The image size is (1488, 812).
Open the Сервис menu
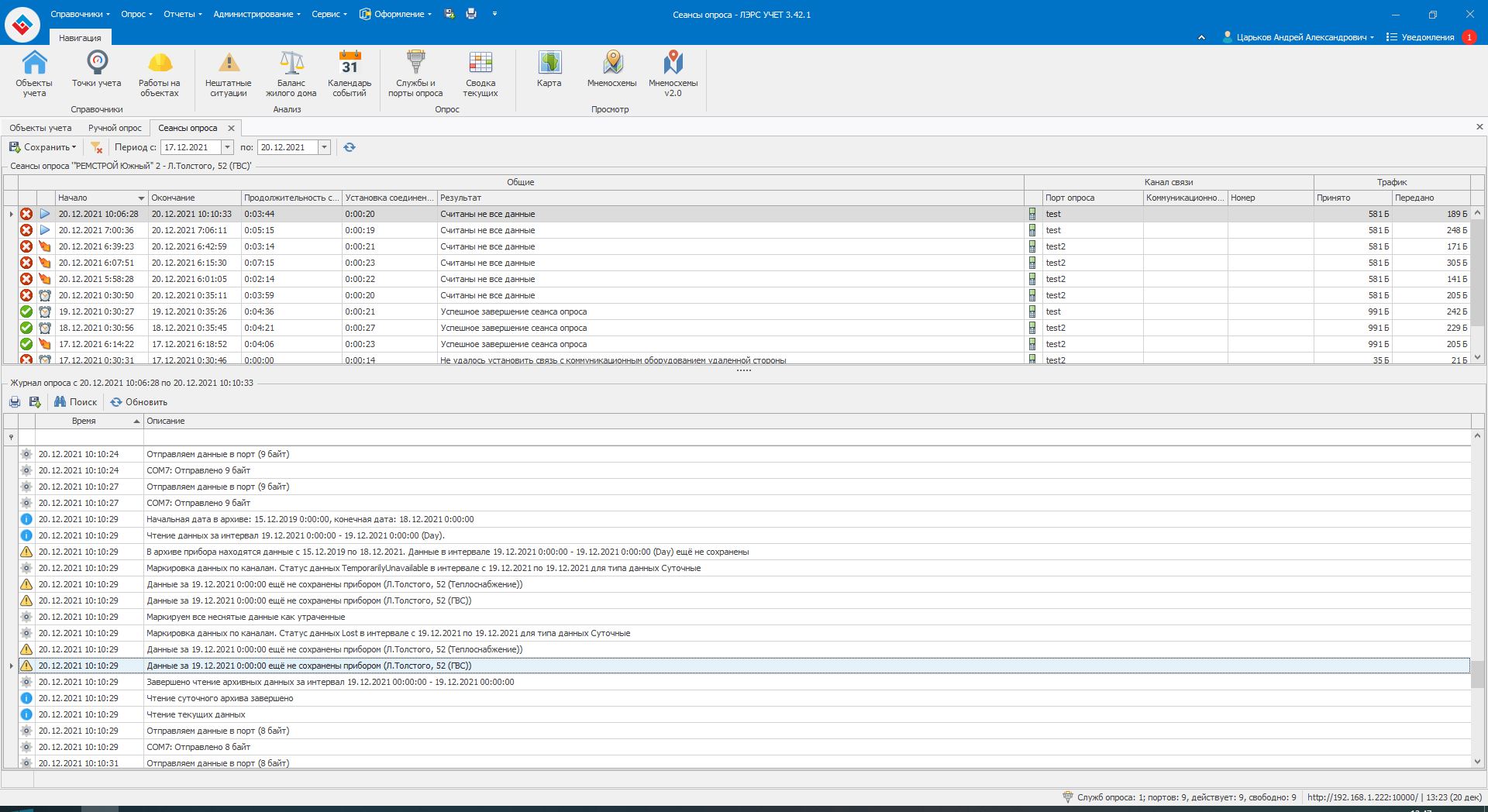[329, 14]
